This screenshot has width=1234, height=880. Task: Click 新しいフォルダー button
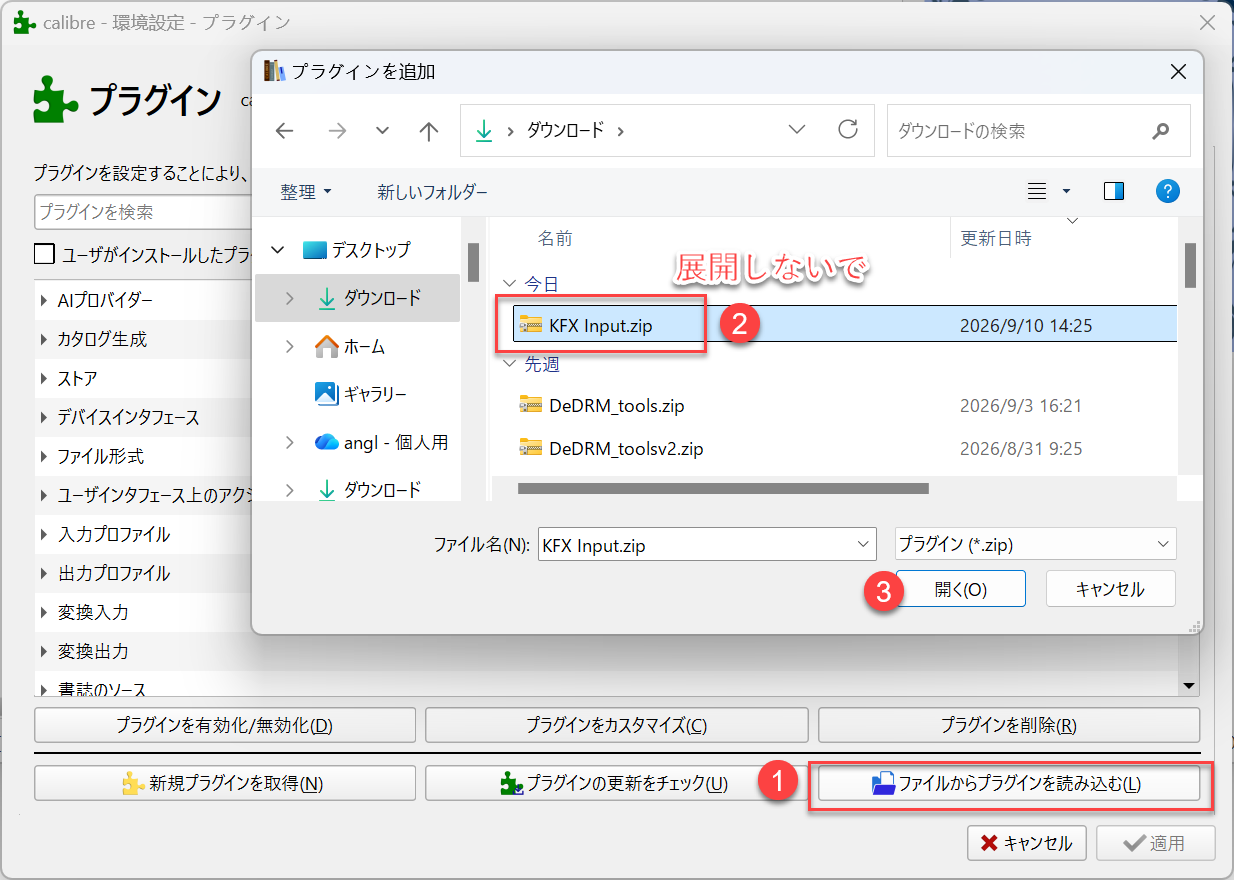click(x=432, y=192)
